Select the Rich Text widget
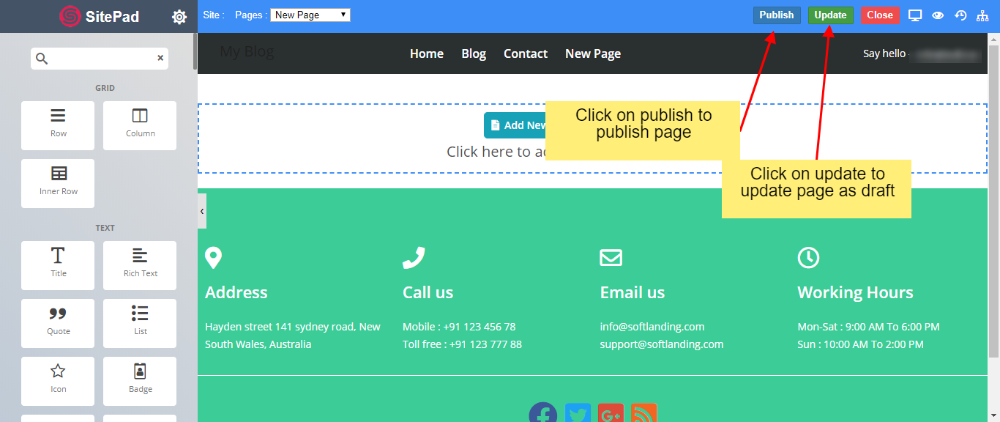This screenshot has height=422, width=1000. tap(139, 264)
